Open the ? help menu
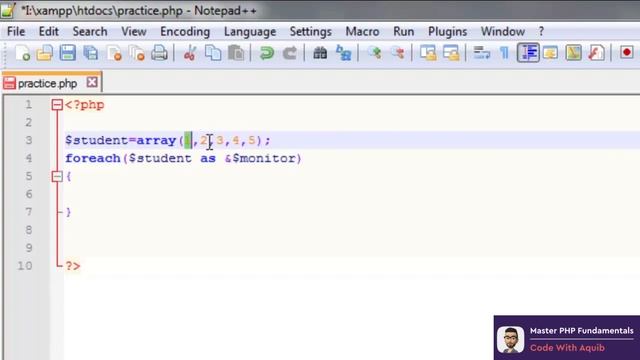 click(x=541, y=31)
